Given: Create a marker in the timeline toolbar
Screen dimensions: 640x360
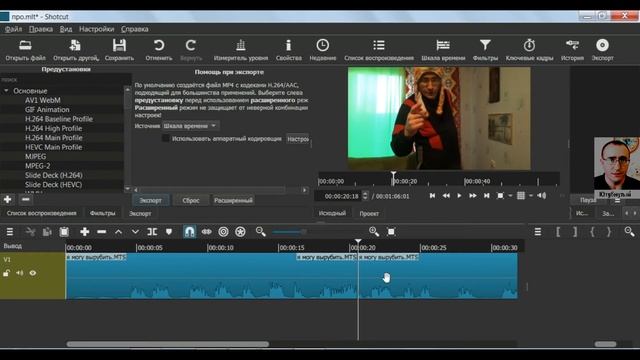Looking at the screenshot, I should [x=169, y=232].
